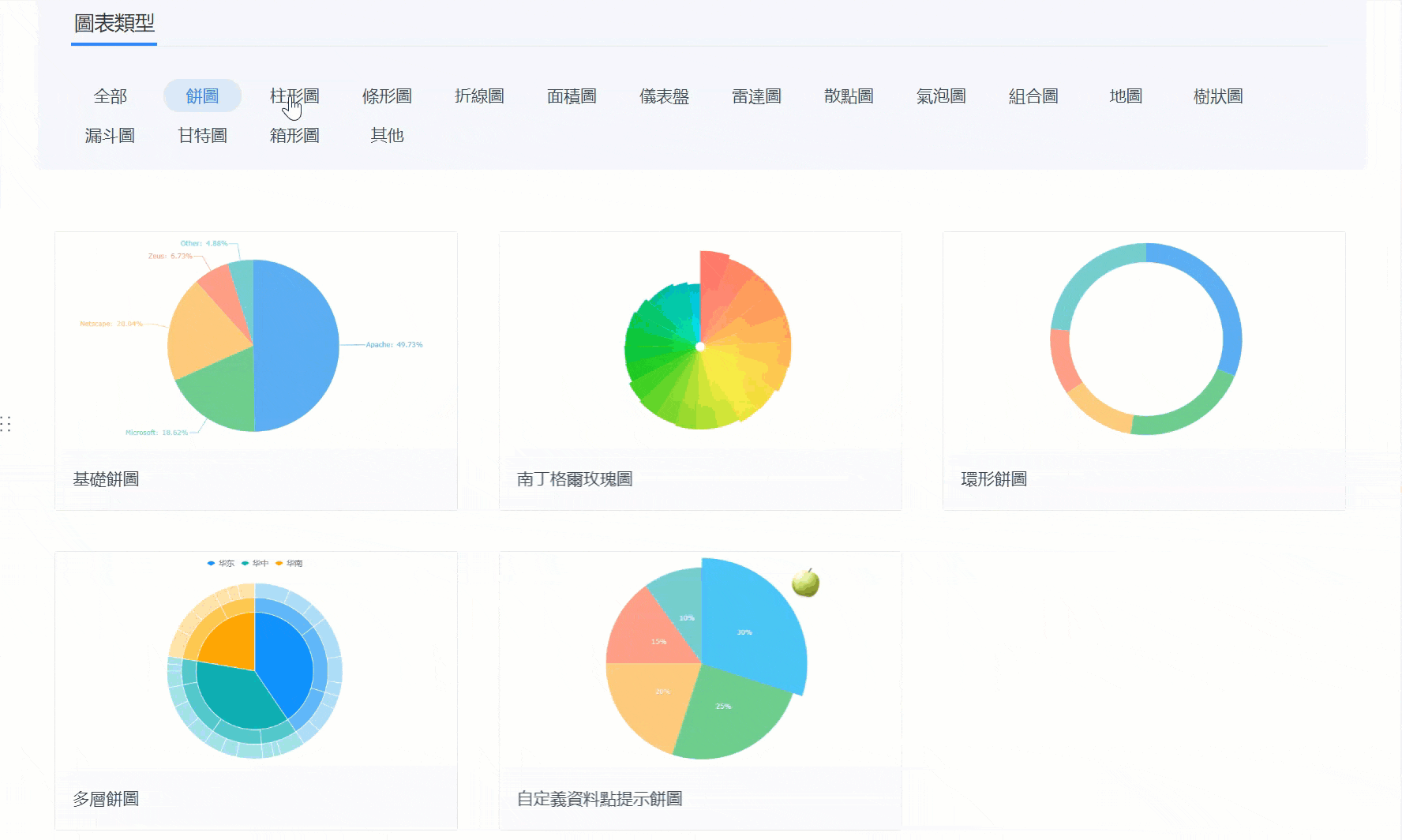Open the 漏斗圖 chart category

click(111, 135)
